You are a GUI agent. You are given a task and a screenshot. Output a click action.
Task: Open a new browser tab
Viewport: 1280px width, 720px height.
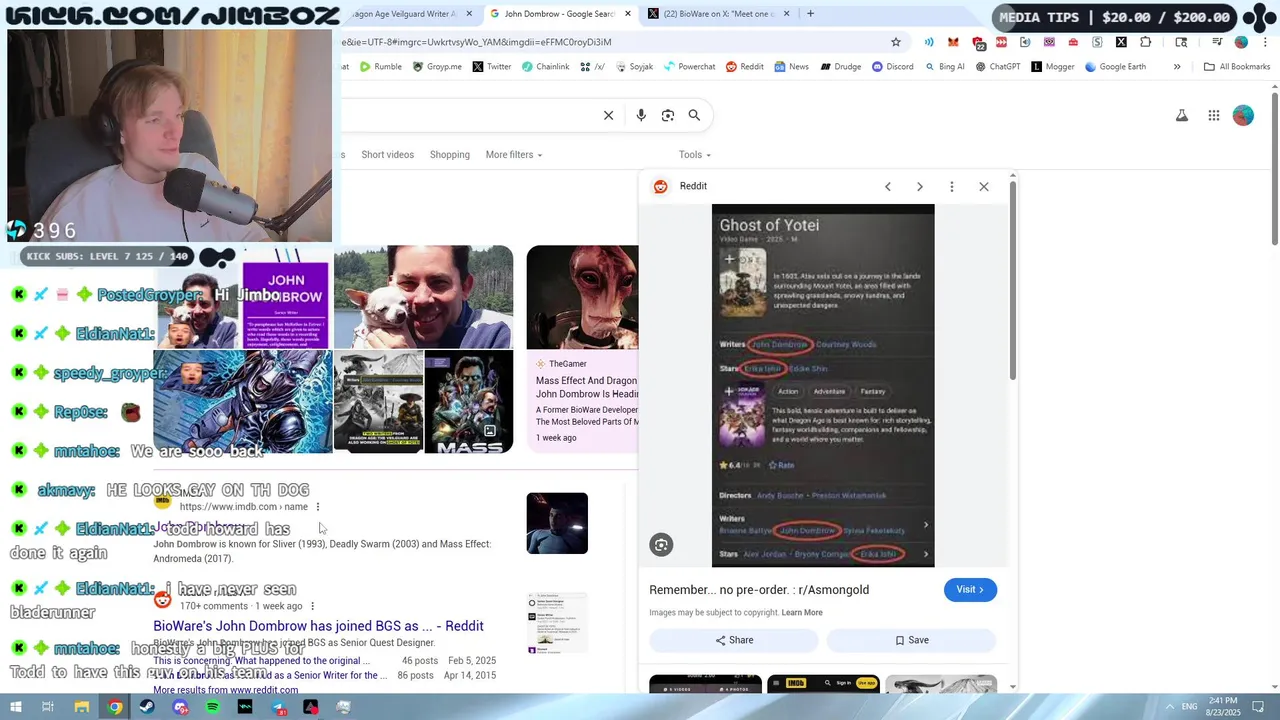[810, 14]
